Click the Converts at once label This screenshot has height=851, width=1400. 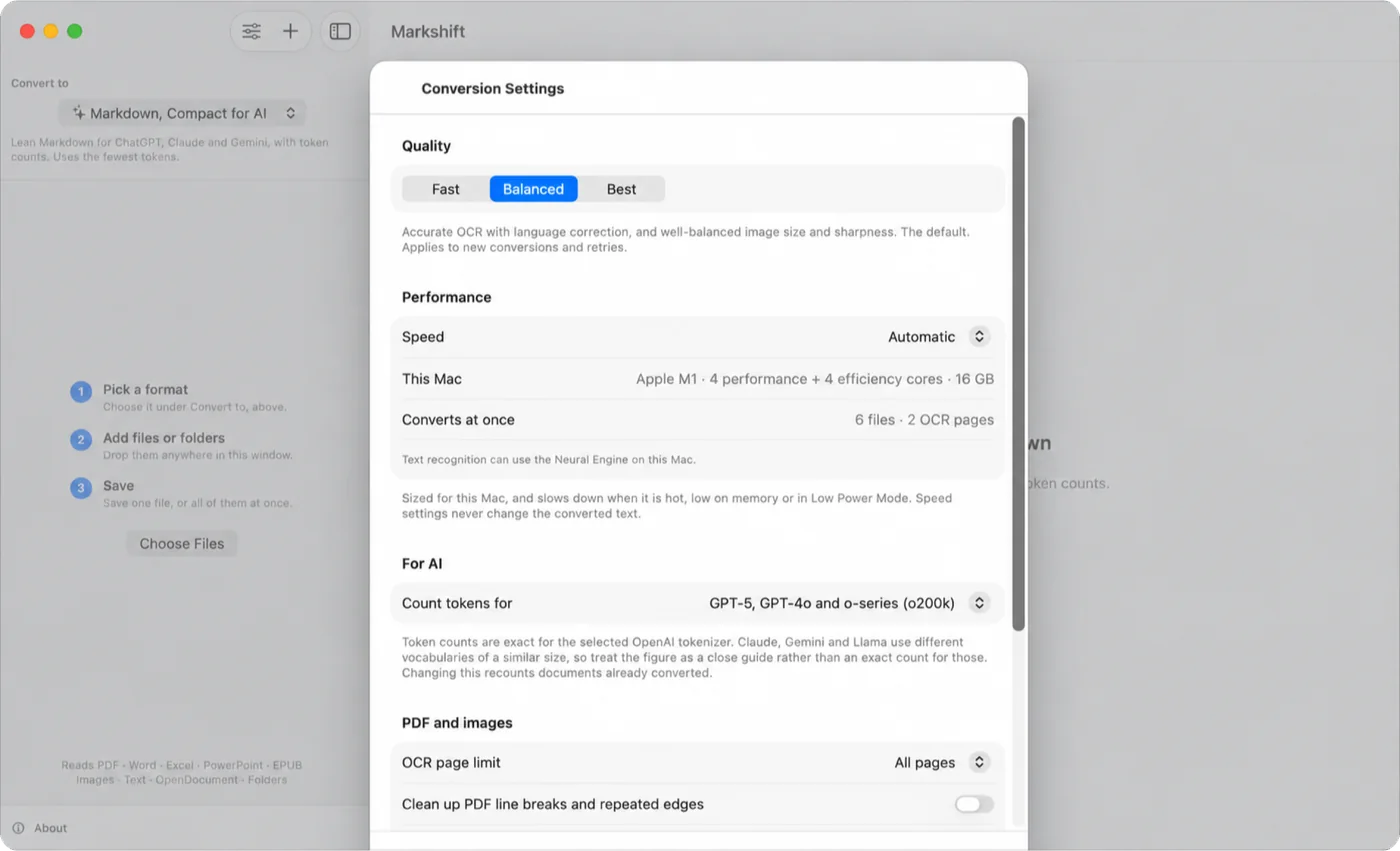(458, 420)
